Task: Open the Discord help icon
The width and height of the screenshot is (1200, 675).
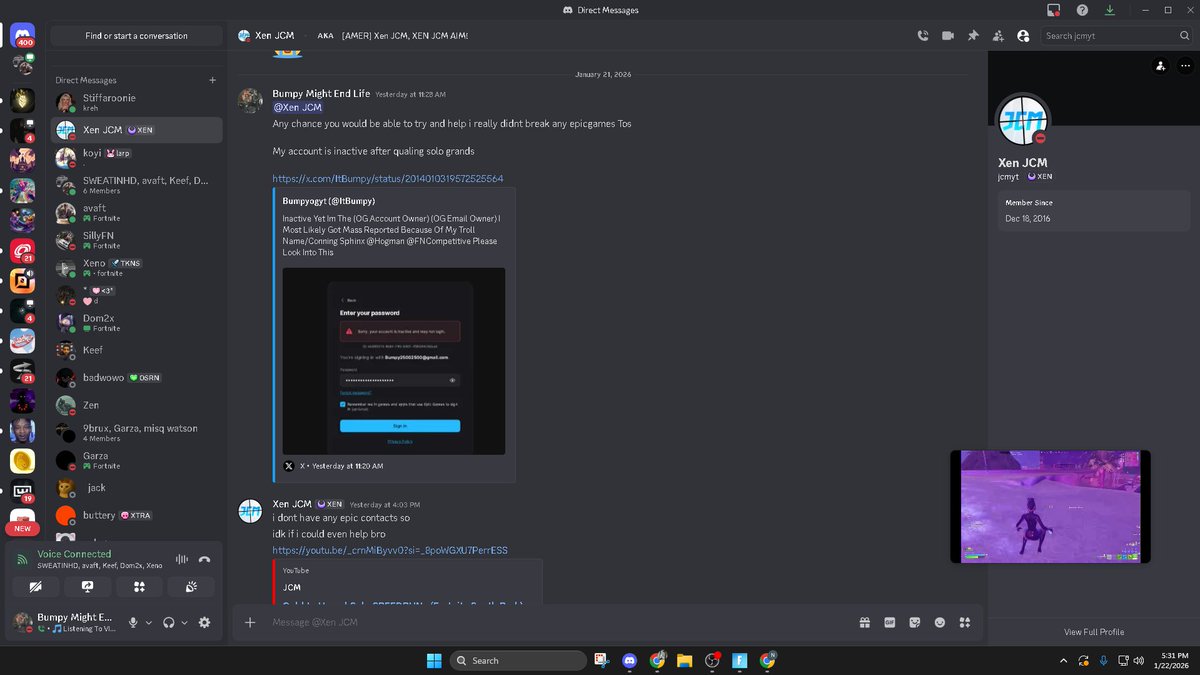Action: coord(1082,10)
